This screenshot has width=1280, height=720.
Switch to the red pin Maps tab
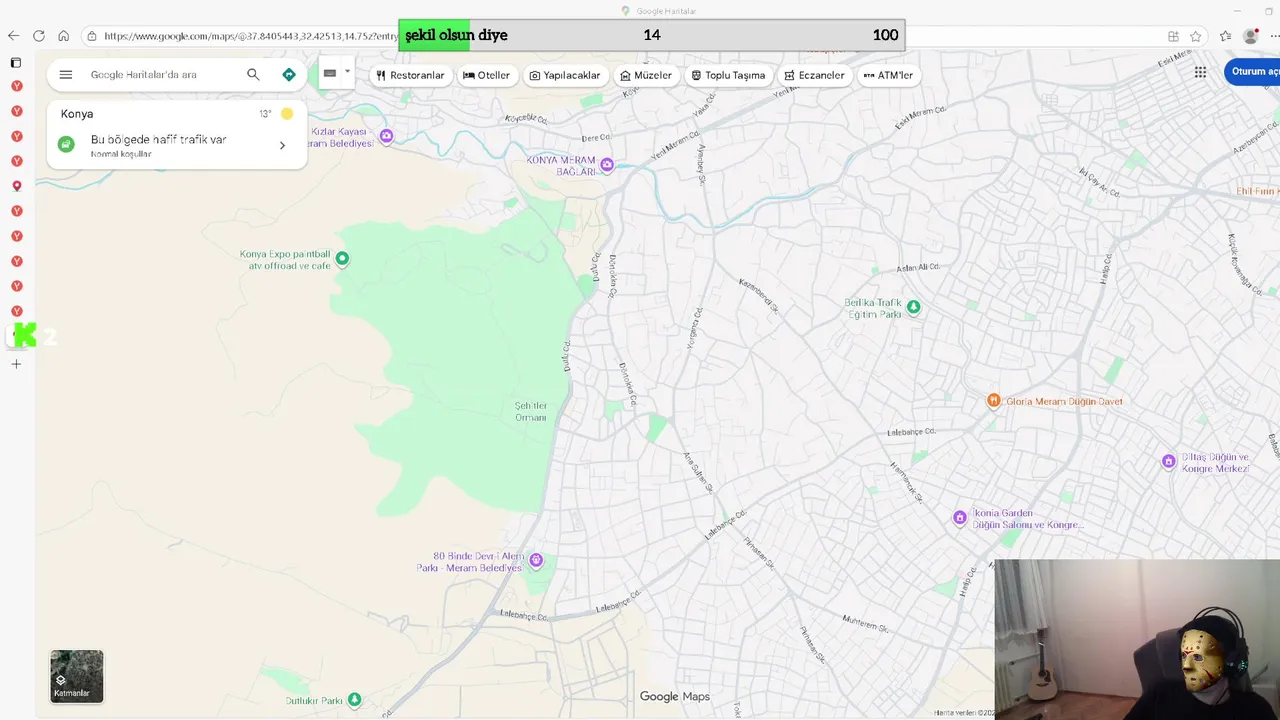[x=16, y=186]
